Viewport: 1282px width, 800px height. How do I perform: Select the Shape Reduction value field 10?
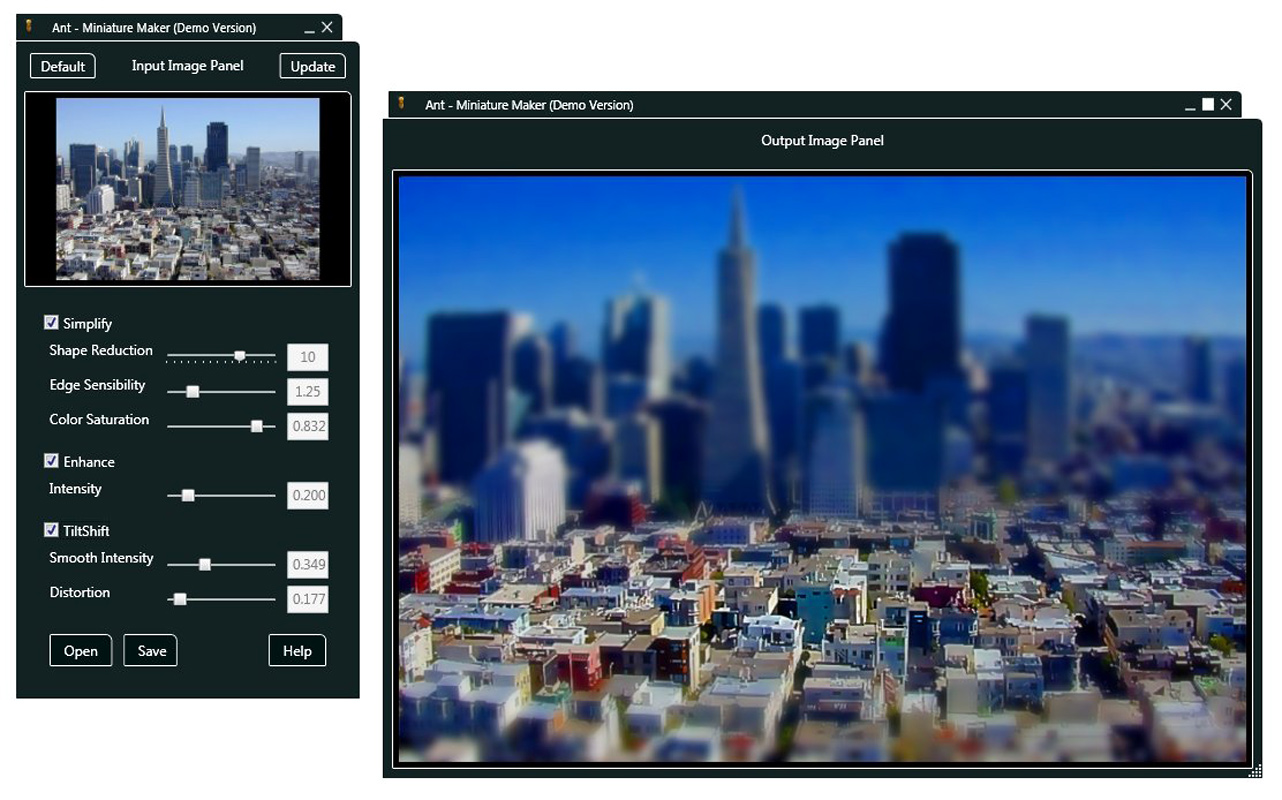[x=308, y=357]
